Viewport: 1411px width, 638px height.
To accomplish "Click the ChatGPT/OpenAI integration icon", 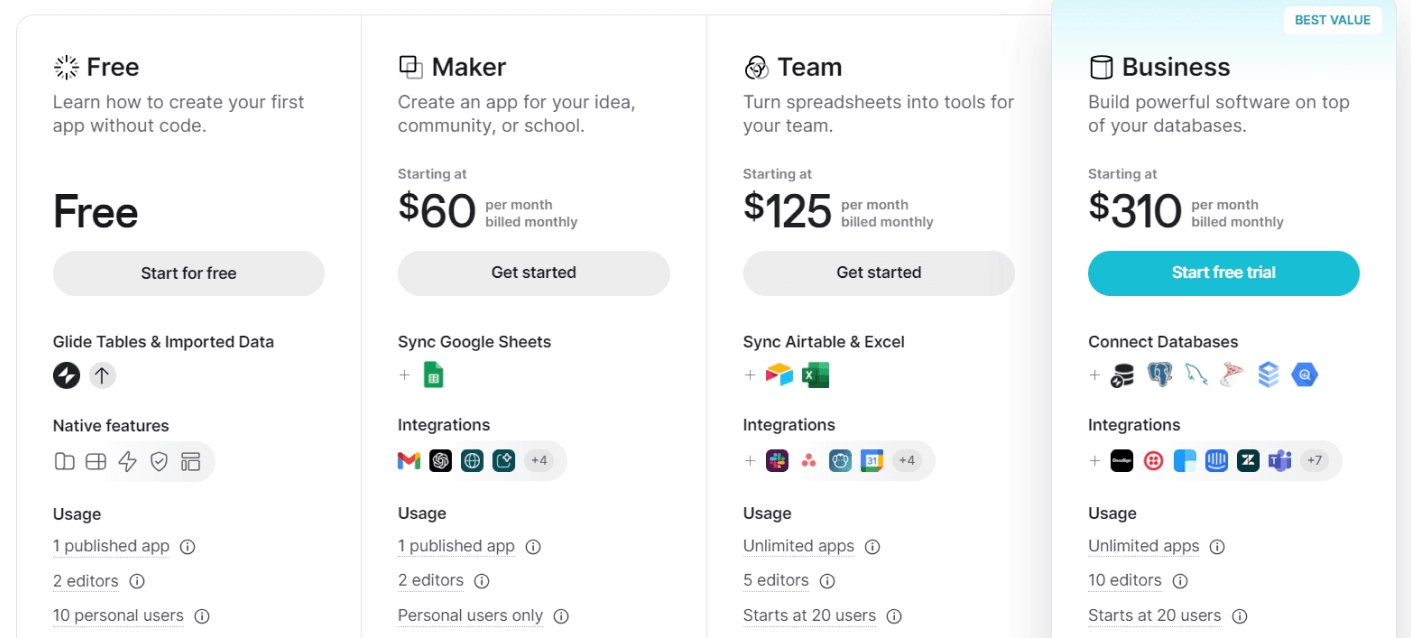I will pos(440,461).
